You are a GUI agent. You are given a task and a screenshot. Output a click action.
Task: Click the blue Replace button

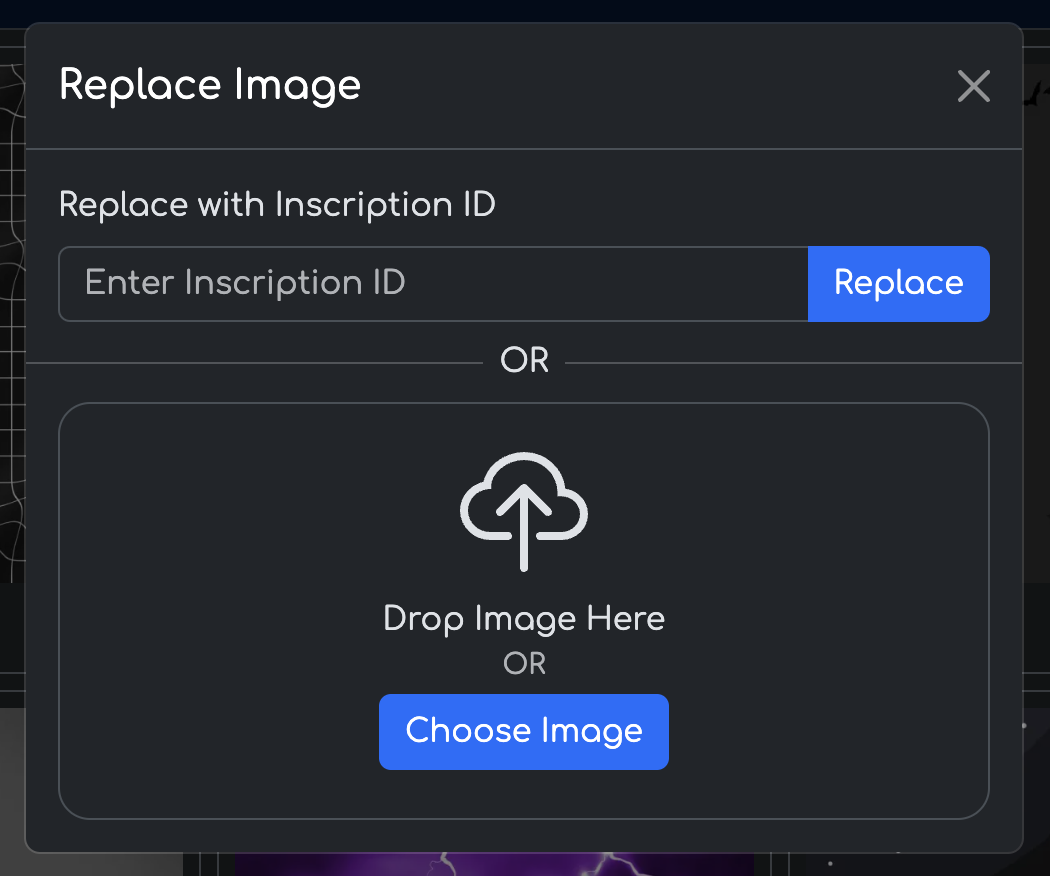point(898,283)
